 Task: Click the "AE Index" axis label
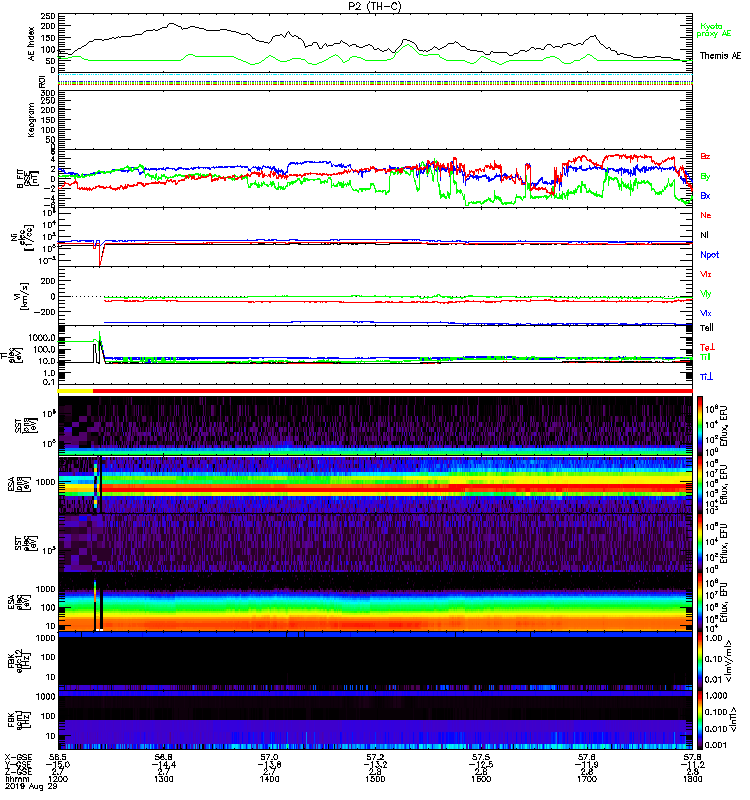(32, 43)
